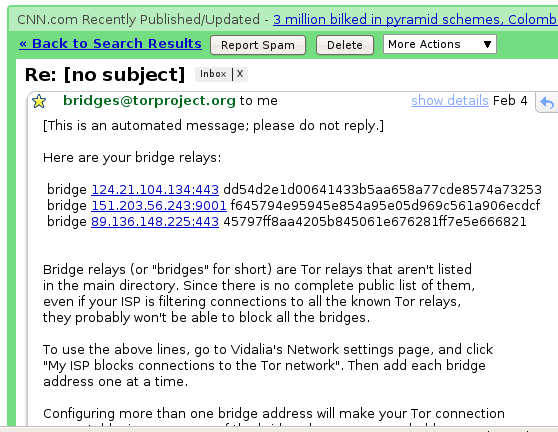
Task: Click the Re: [no subject] heading
Action: point(105,75)
